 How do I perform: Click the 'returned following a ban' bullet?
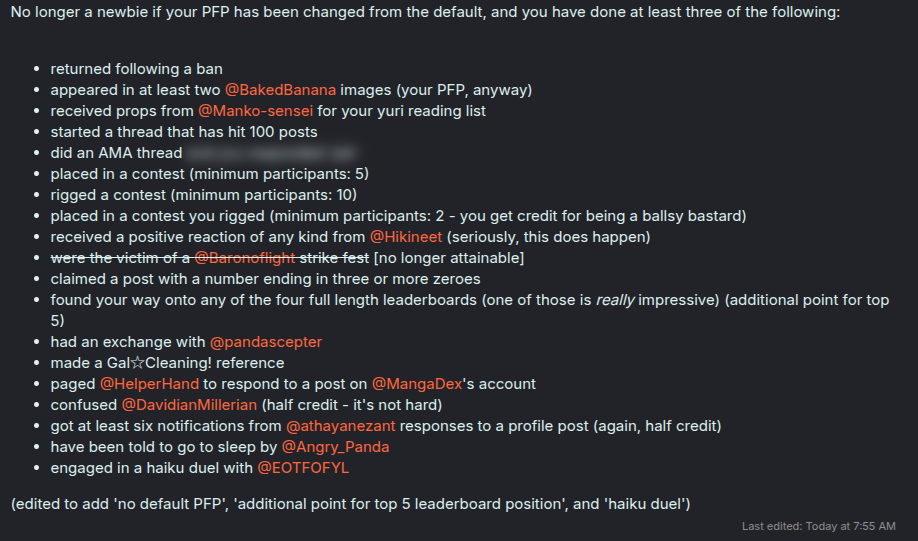pyautogui.click(x=136, y=69)
